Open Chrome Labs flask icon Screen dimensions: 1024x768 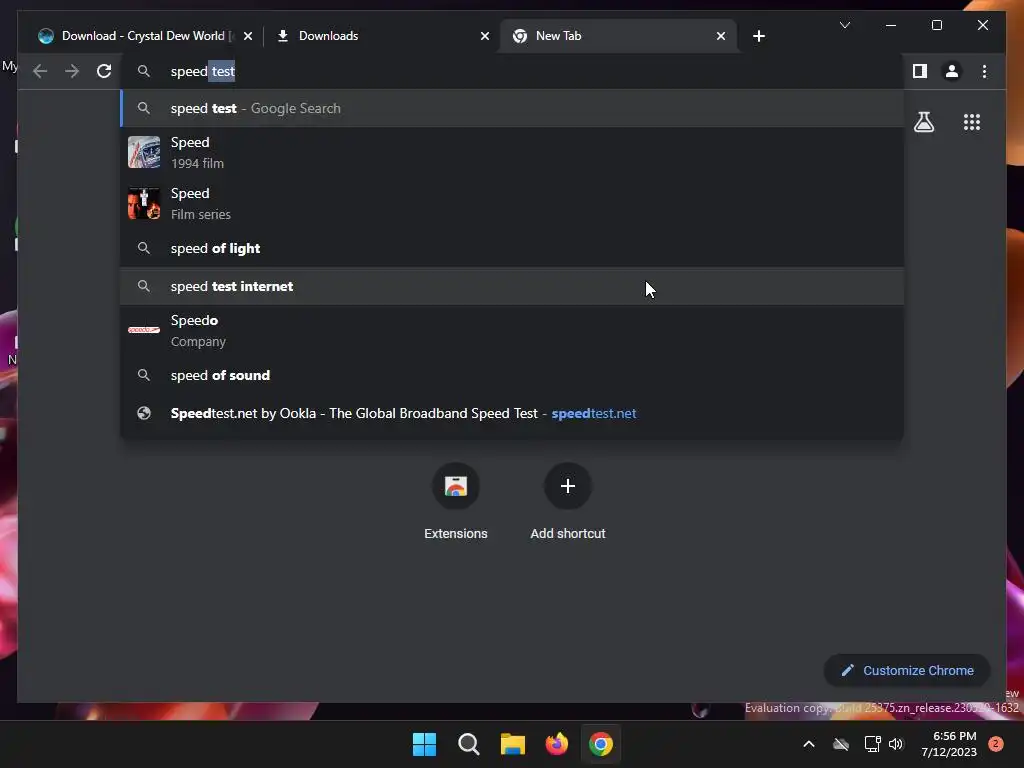pos(923,122)
